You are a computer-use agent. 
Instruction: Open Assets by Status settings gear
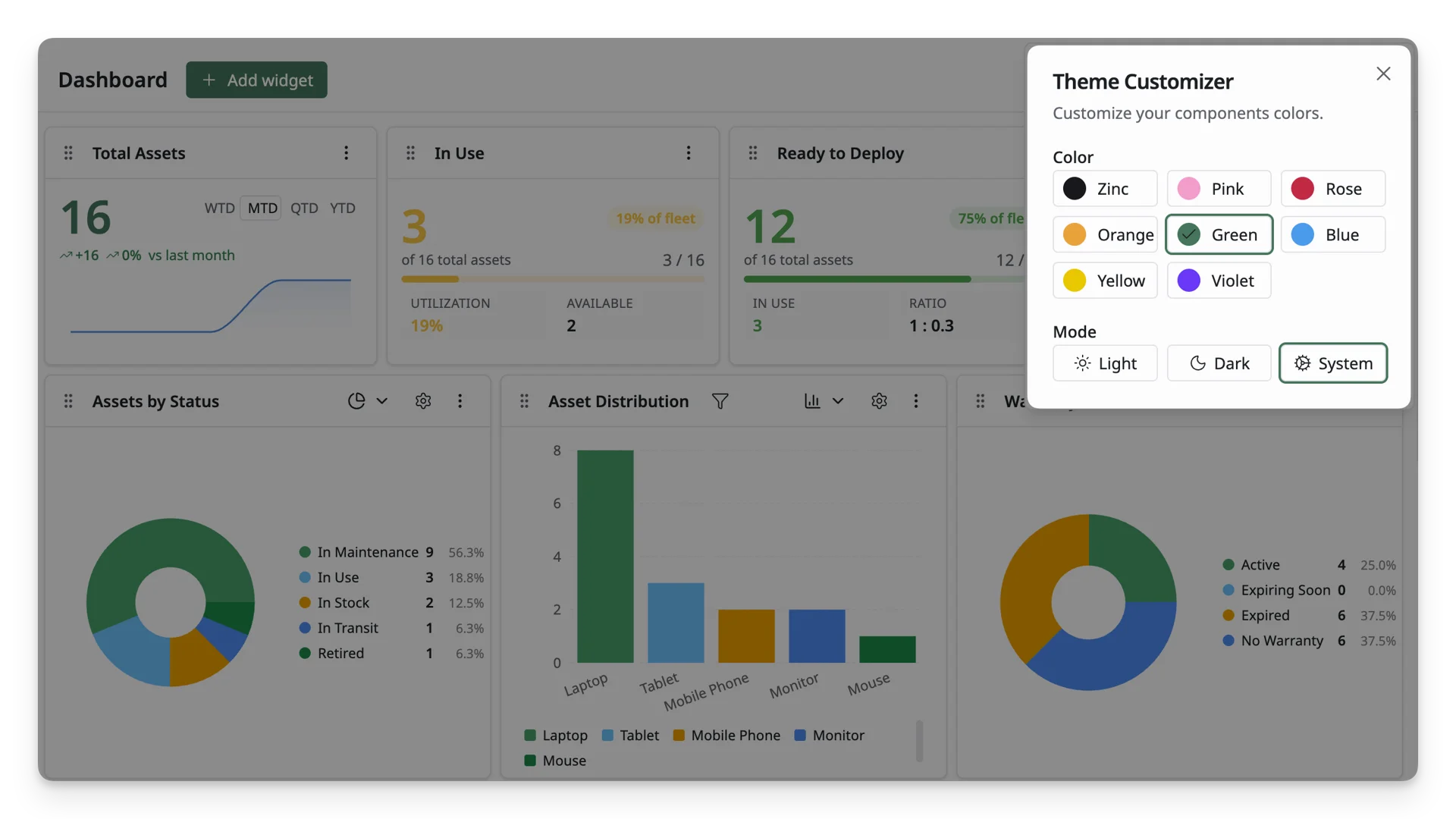[423, 401]
